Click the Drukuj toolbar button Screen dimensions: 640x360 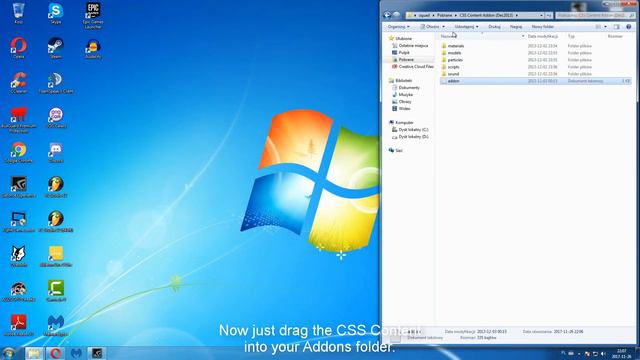click(x=494, y=27)
